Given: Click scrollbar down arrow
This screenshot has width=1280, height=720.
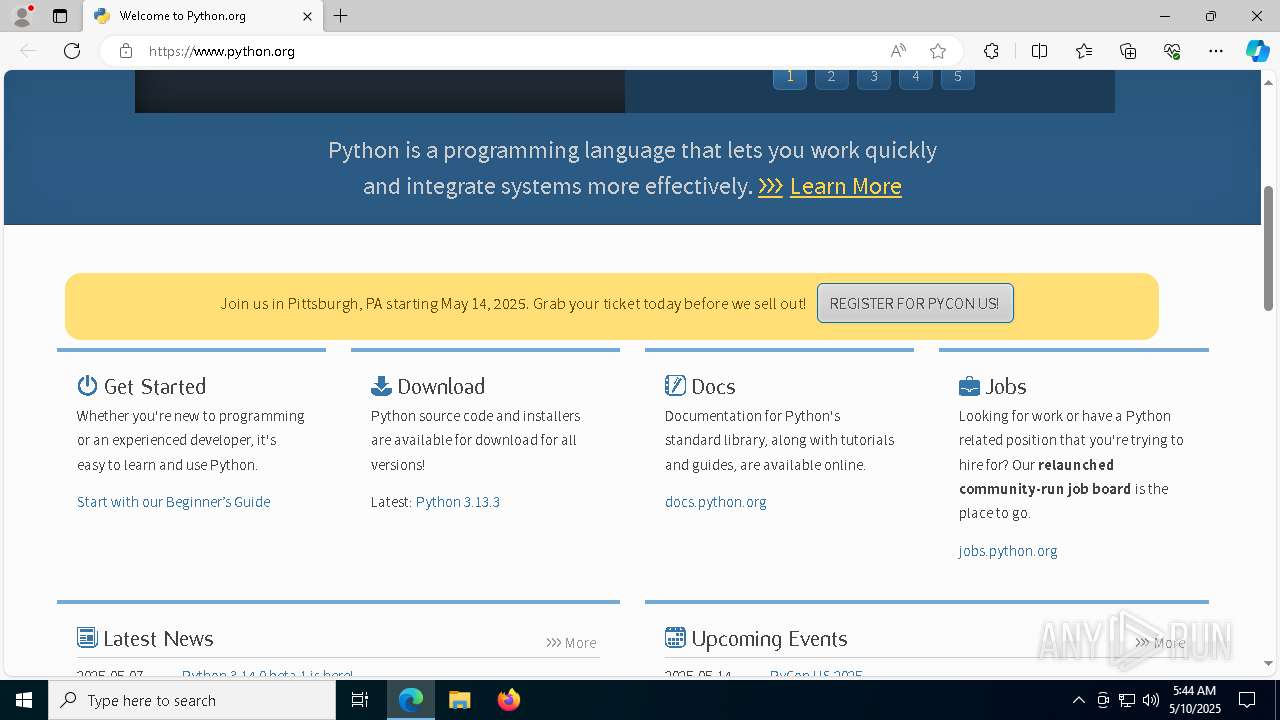Looking at the screenshot, I should coord(1268,663).
